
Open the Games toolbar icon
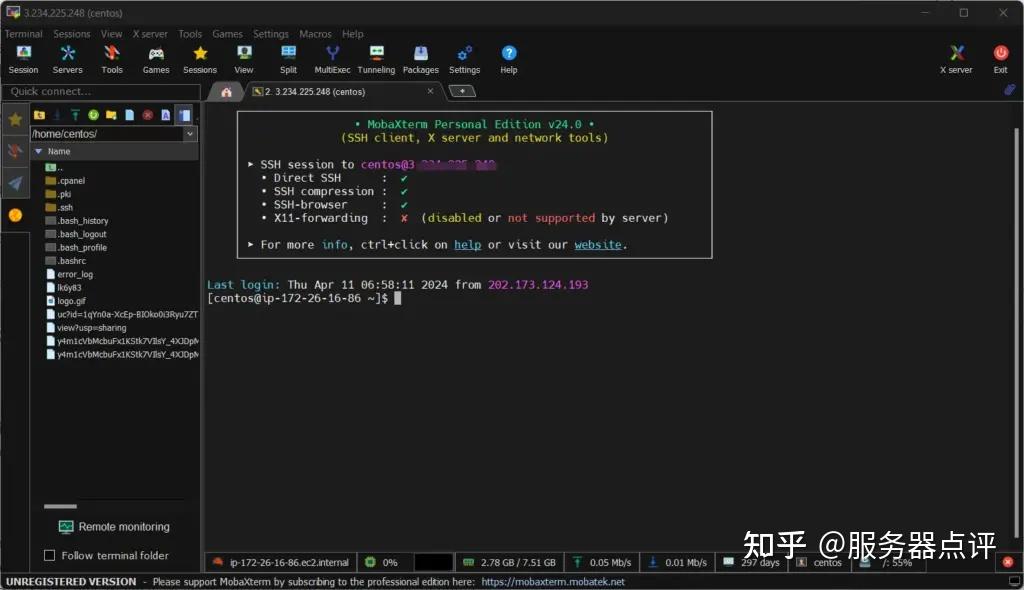pos(156,59)
